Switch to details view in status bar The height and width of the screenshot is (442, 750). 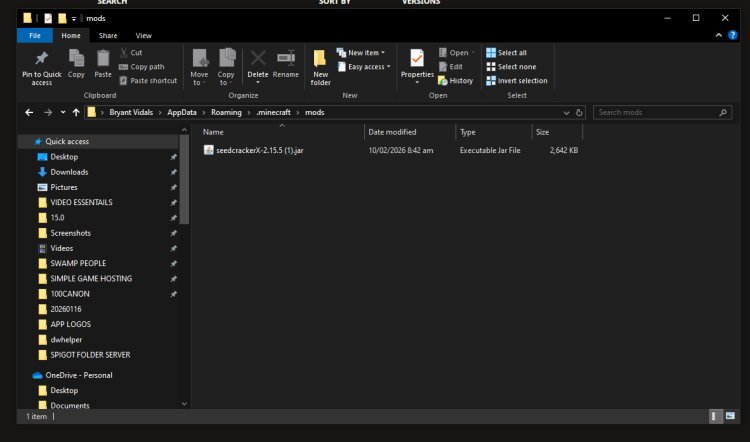click(714, 415)
